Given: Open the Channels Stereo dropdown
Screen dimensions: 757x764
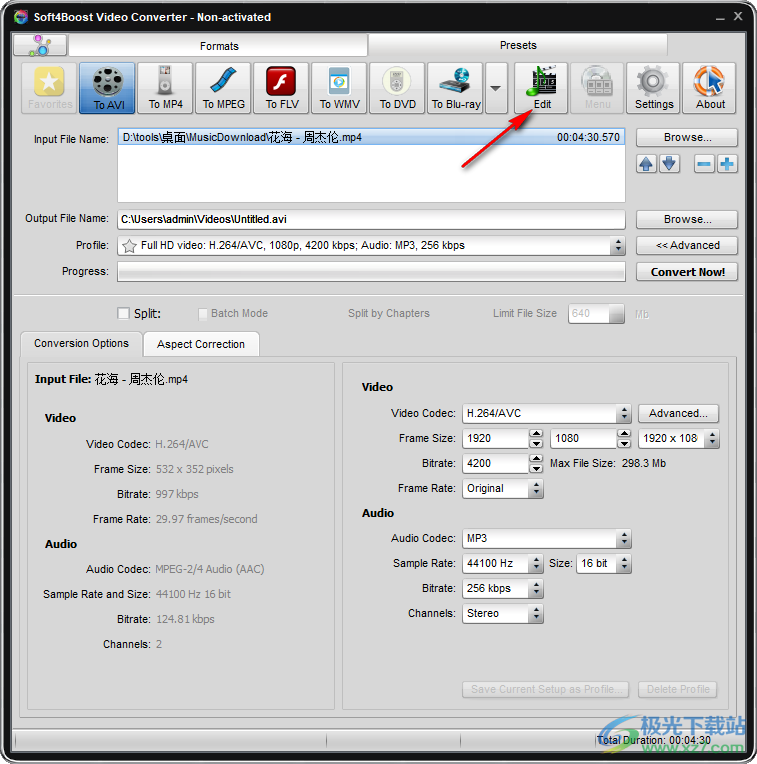Looking at the screenshot, I should 536,614.
